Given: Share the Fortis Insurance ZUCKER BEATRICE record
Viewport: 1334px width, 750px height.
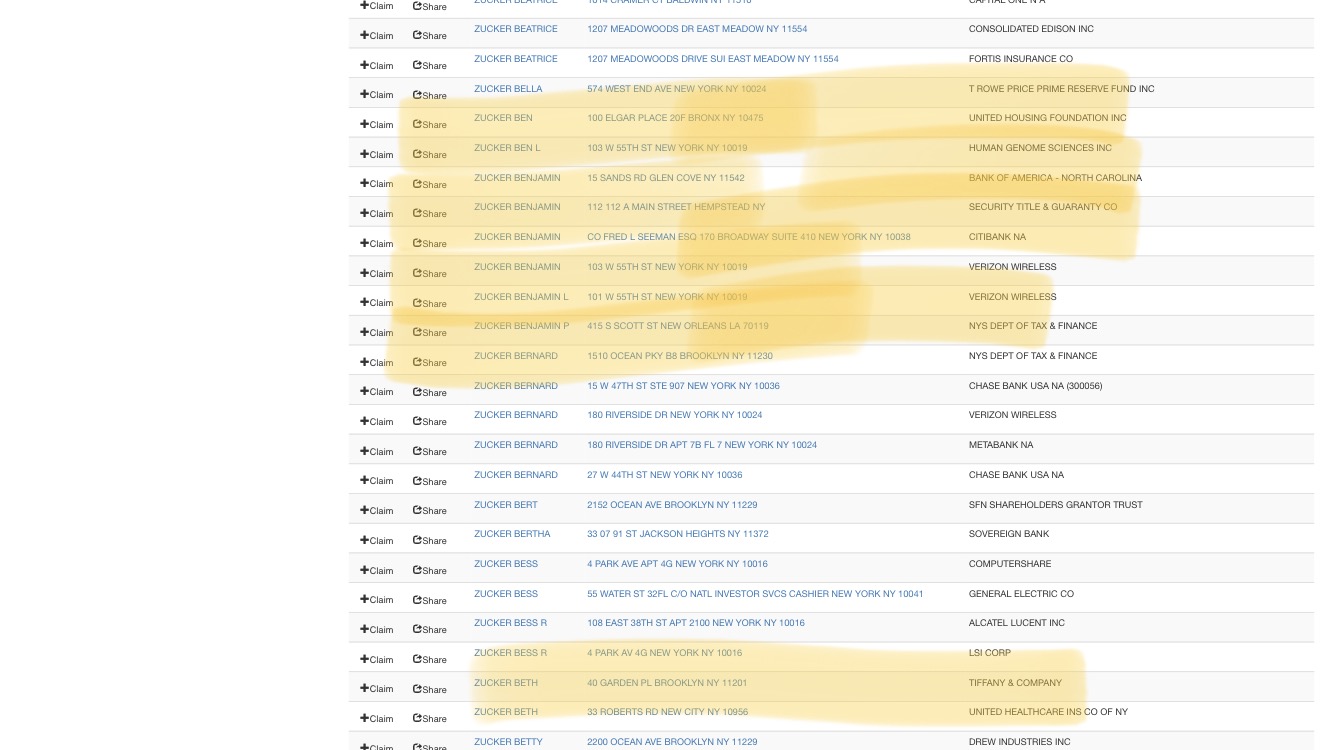Looking at the screenshot, I should coord(430,65).
